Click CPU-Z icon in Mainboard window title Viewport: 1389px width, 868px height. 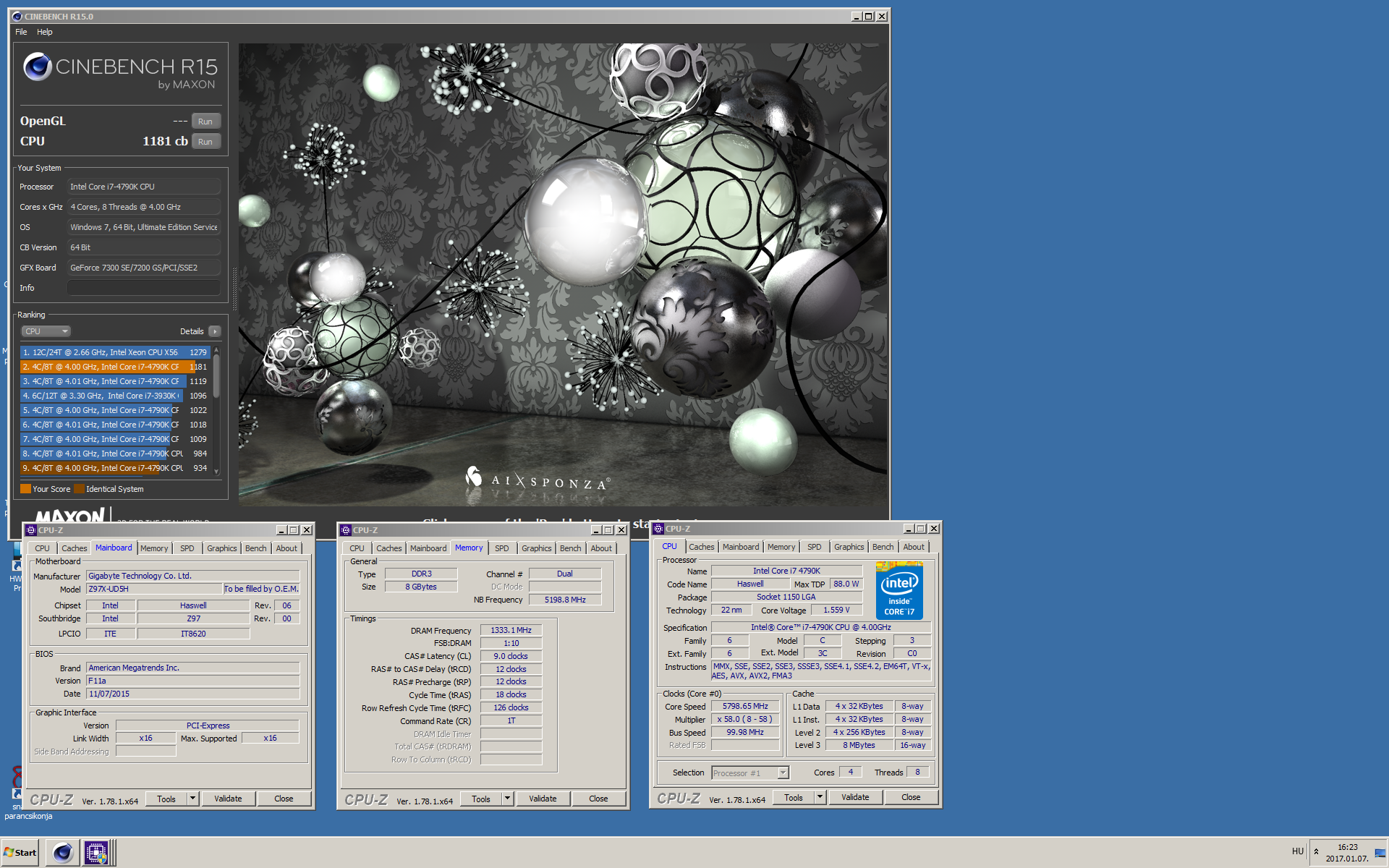point(31,530)
